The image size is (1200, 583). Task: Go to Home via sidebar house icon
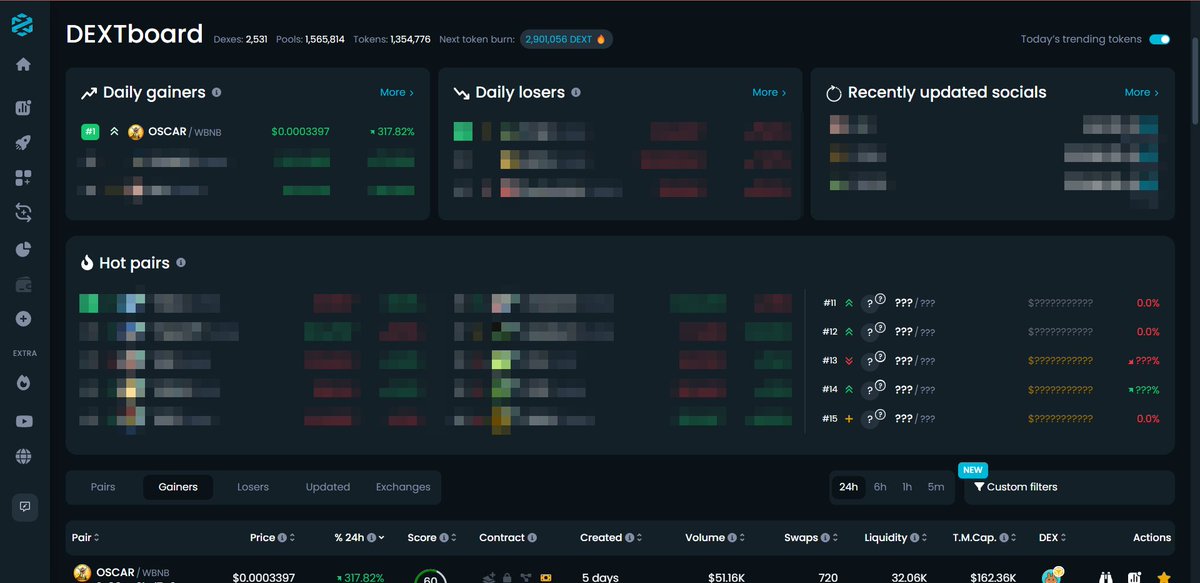[23, 65]
